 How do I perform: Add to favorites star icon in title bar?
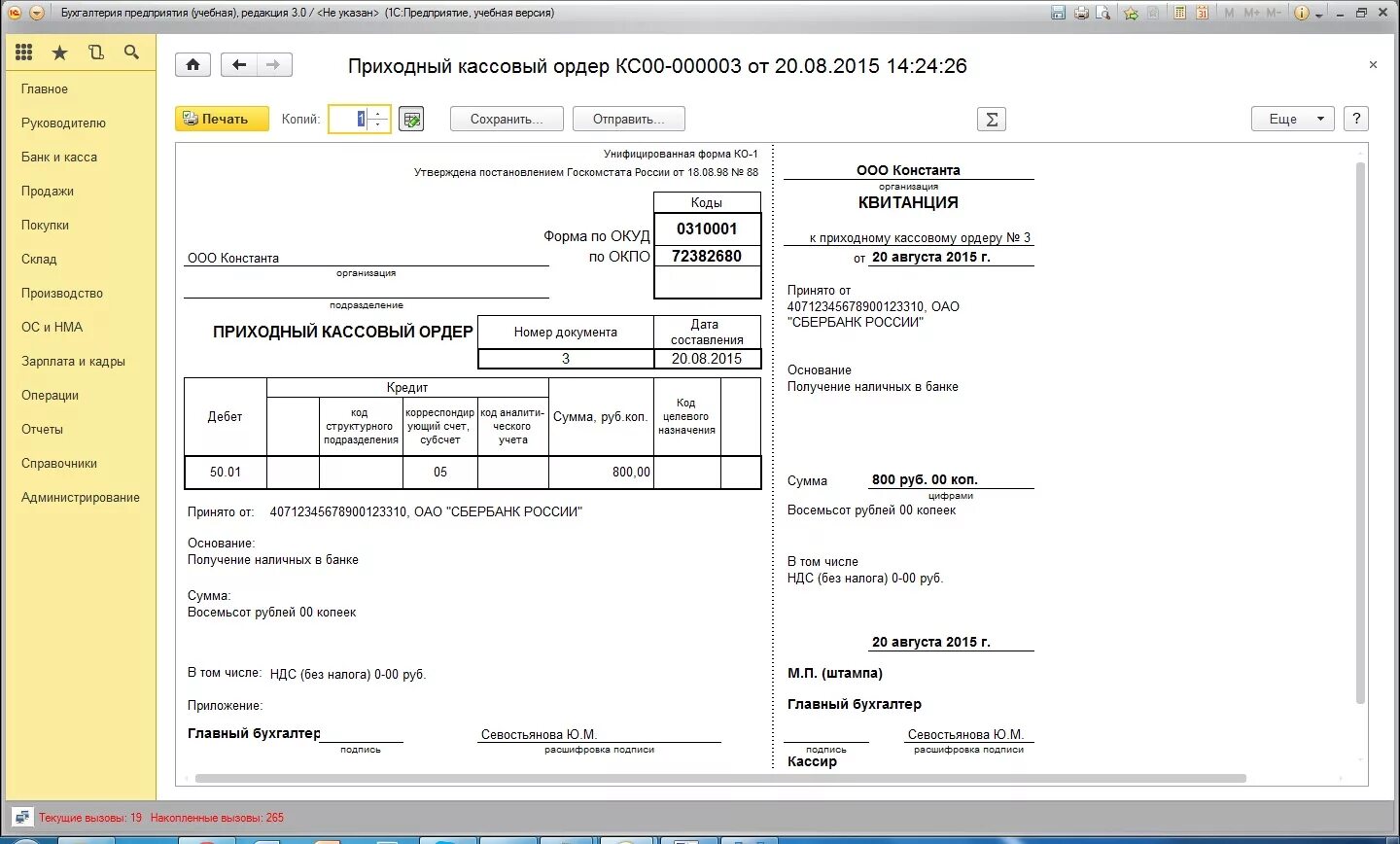(x=1131, y=13)
